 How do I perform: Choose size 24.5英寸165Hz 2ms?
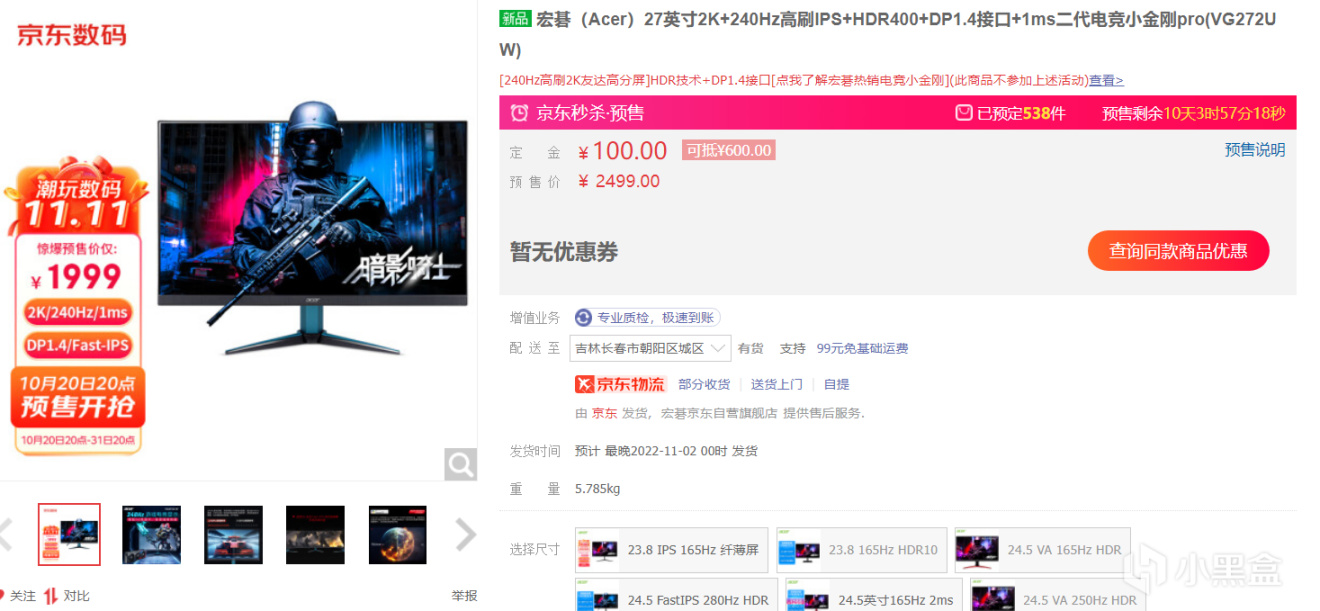tap(873, 597)
